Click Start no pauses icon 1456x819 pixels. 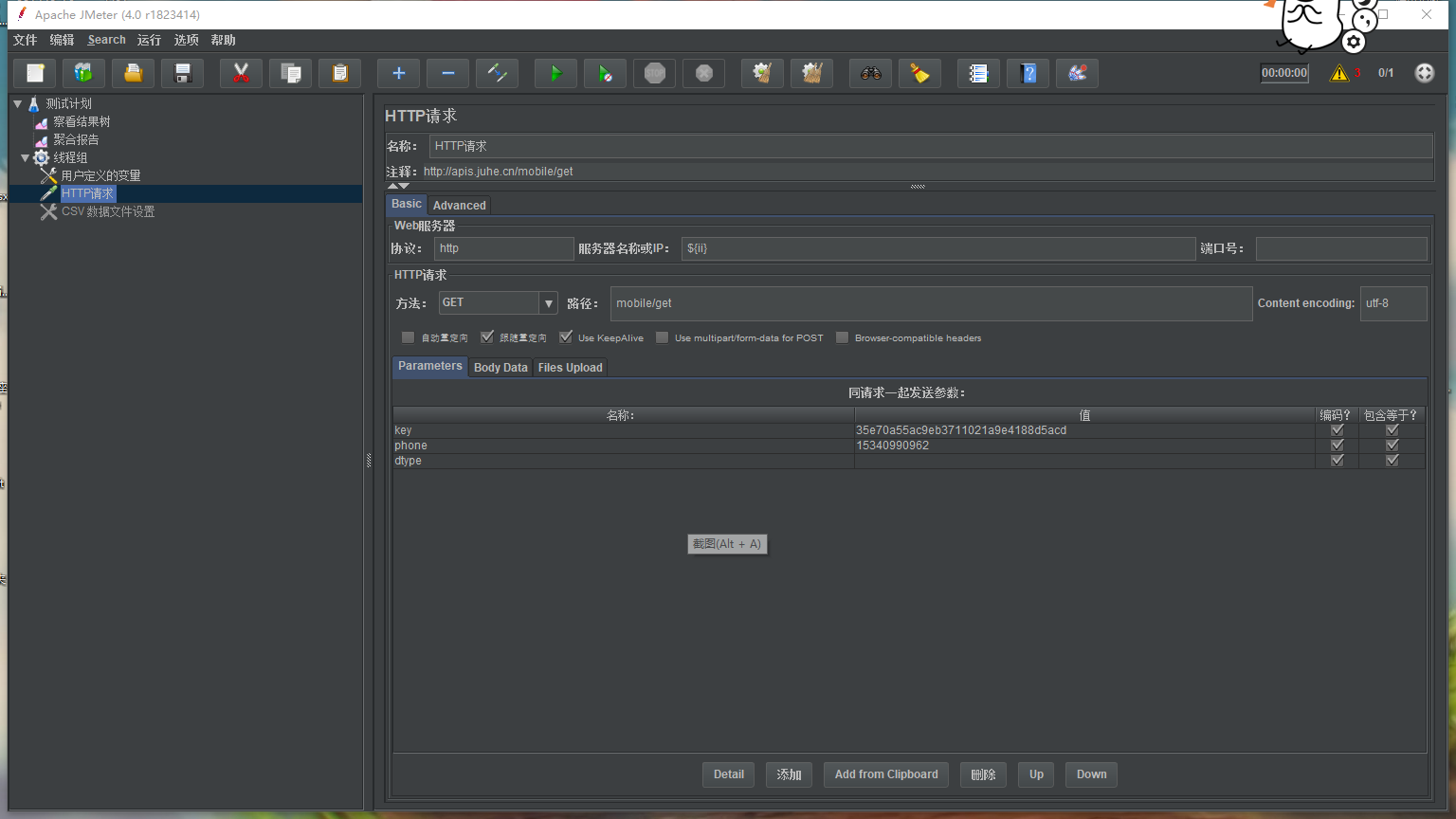(605, 73)
